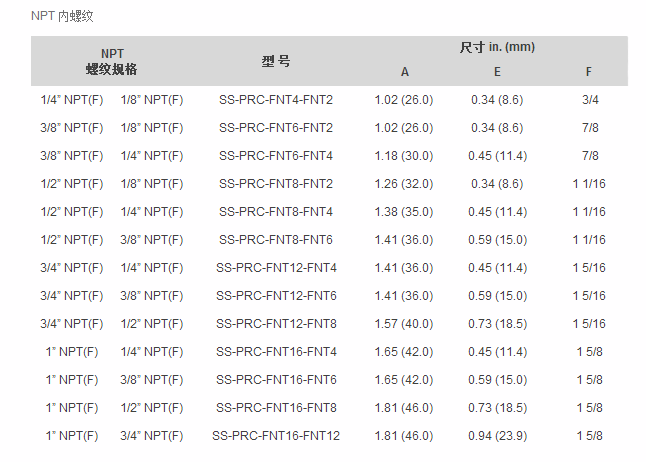Select cell value 0.94 (23.9)
The height and width of the screenshot is (462, 646).
(497, 436)
